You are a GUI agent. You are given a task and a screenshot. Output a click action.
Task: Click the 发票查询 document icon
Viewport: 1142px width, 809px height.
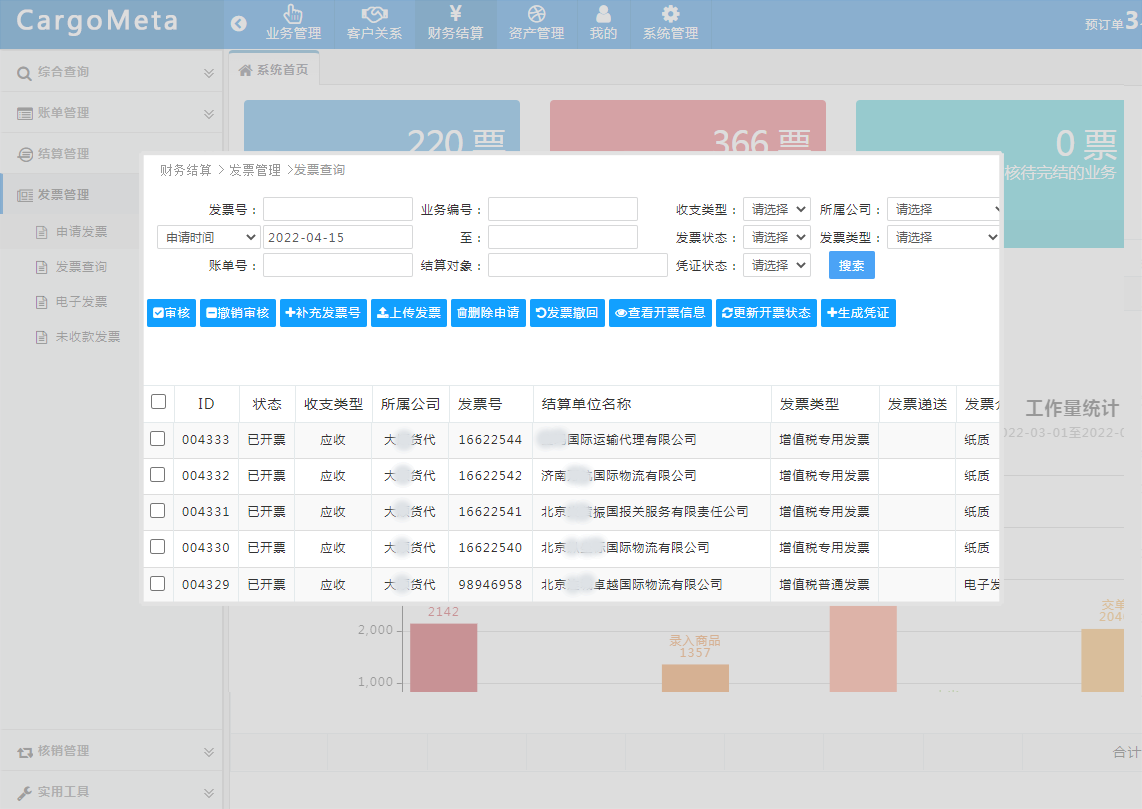point(42,267)
